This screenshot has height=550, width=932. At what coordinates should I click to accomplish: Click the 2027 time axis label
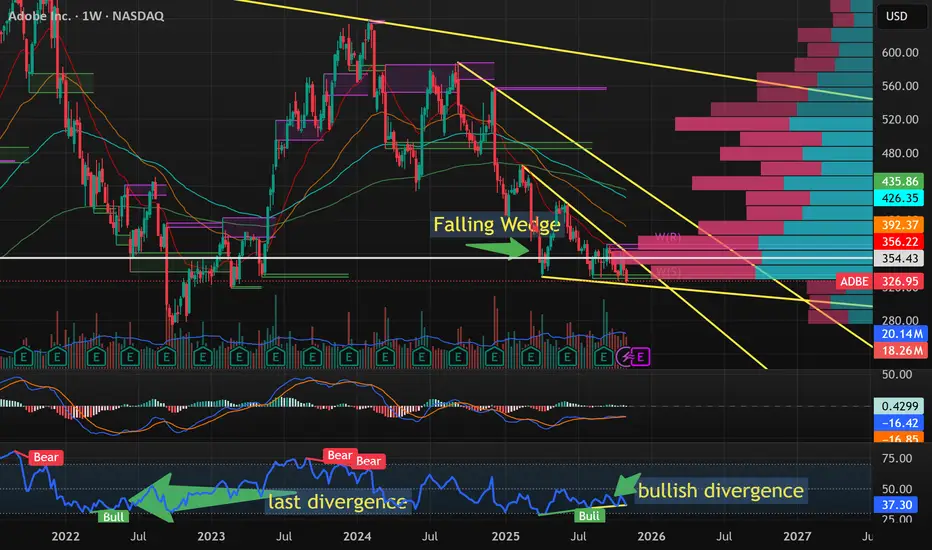click(797, 536)
